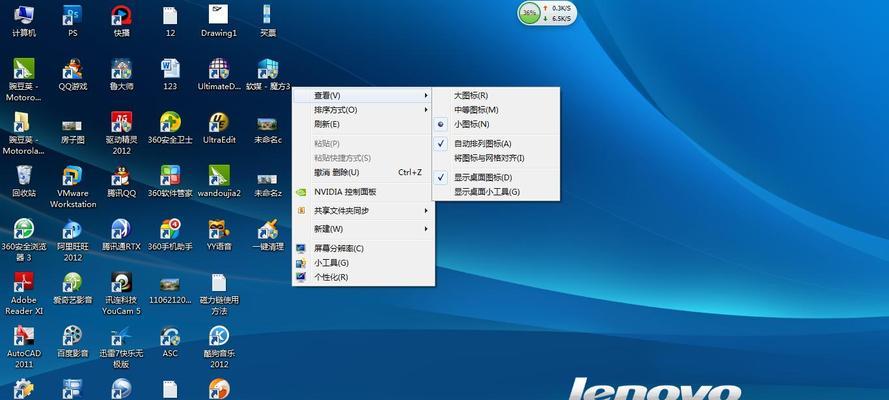Open NVIDIA 控制面板 from the menu
The image size is (889, 400).
click(x=363, y=192)
